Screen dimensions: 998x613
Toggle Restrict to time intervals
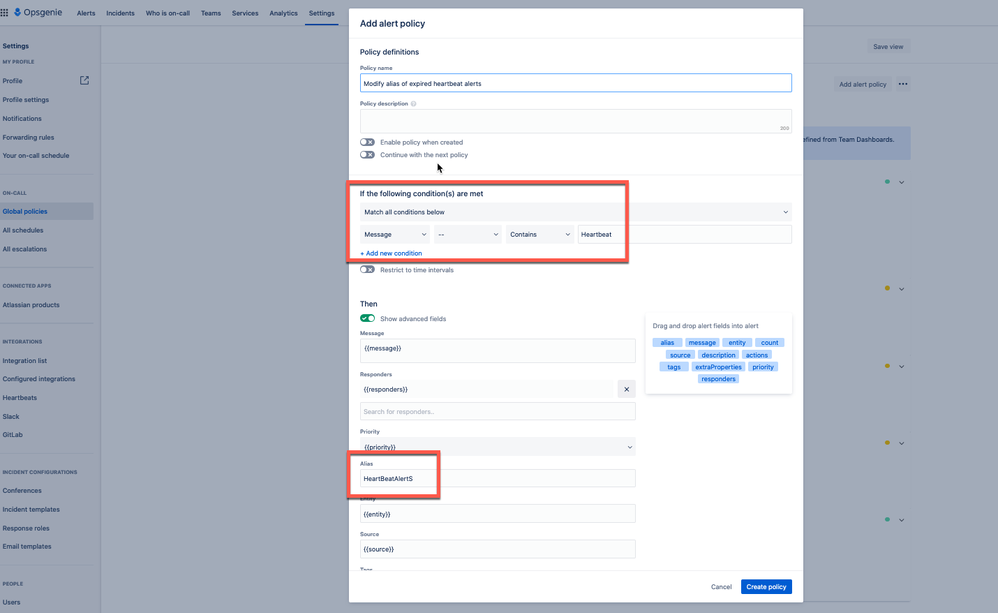(367, 269)
